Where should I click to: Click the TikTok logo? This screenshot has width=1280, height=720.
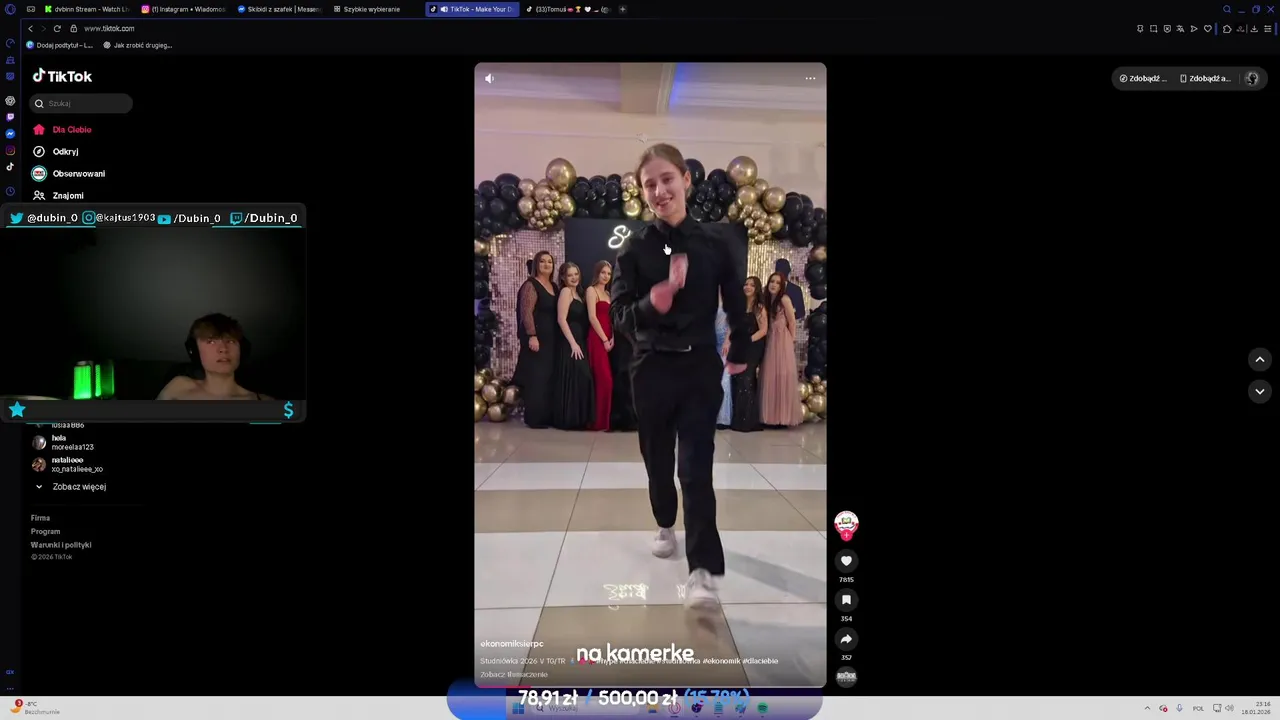[62, 76]
